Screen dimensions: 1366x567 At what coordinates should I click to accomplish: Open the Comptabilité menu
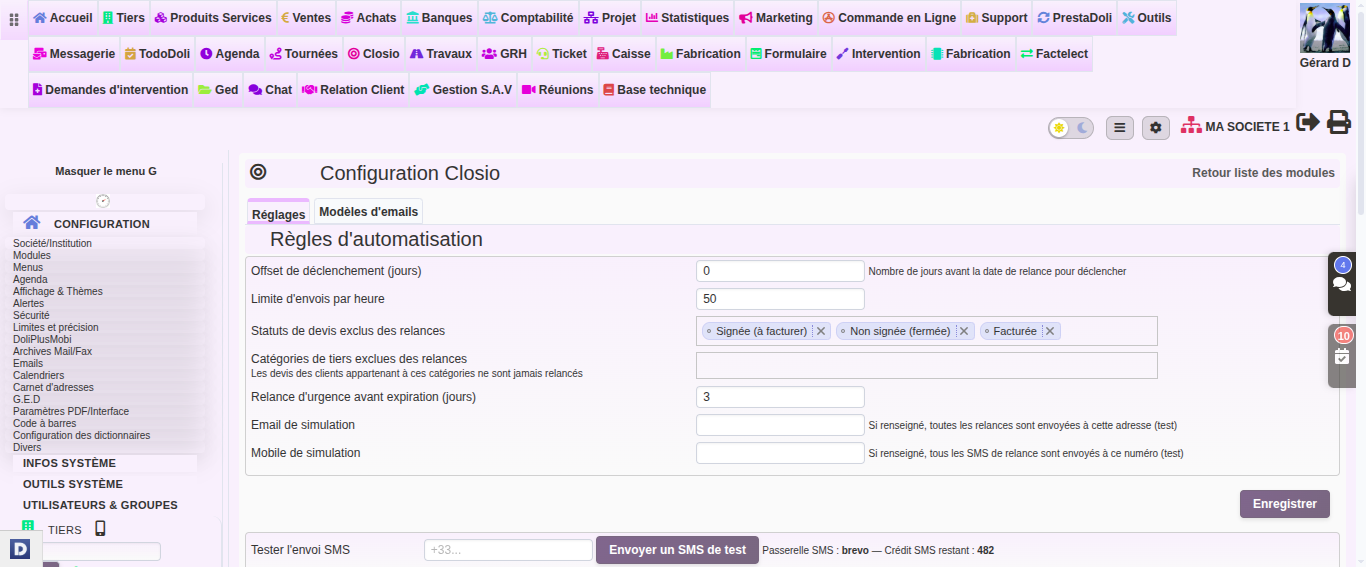point(528,18)
